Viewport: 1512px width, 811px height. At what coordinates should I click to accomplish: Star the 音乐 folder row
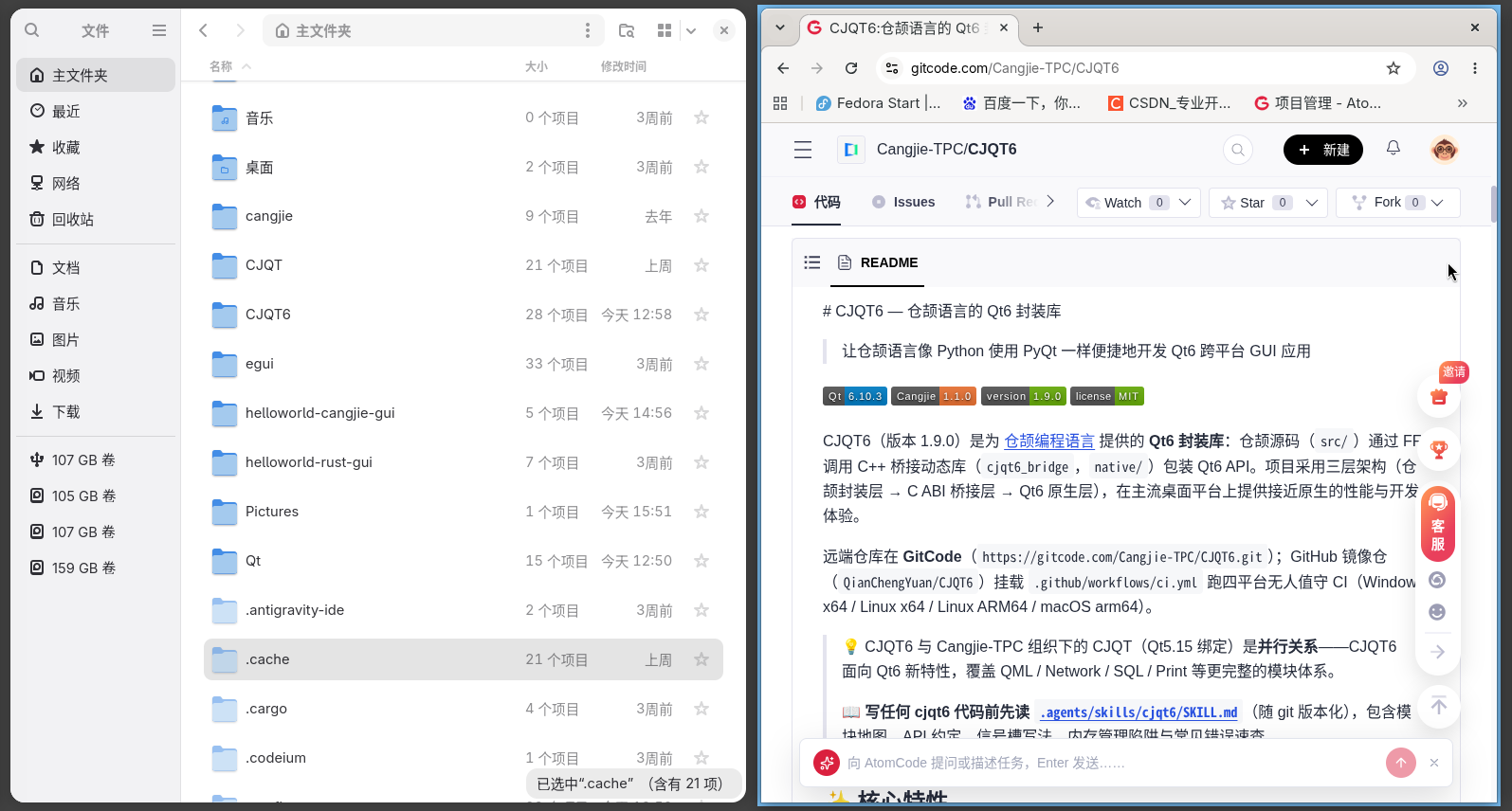[701, 117]
